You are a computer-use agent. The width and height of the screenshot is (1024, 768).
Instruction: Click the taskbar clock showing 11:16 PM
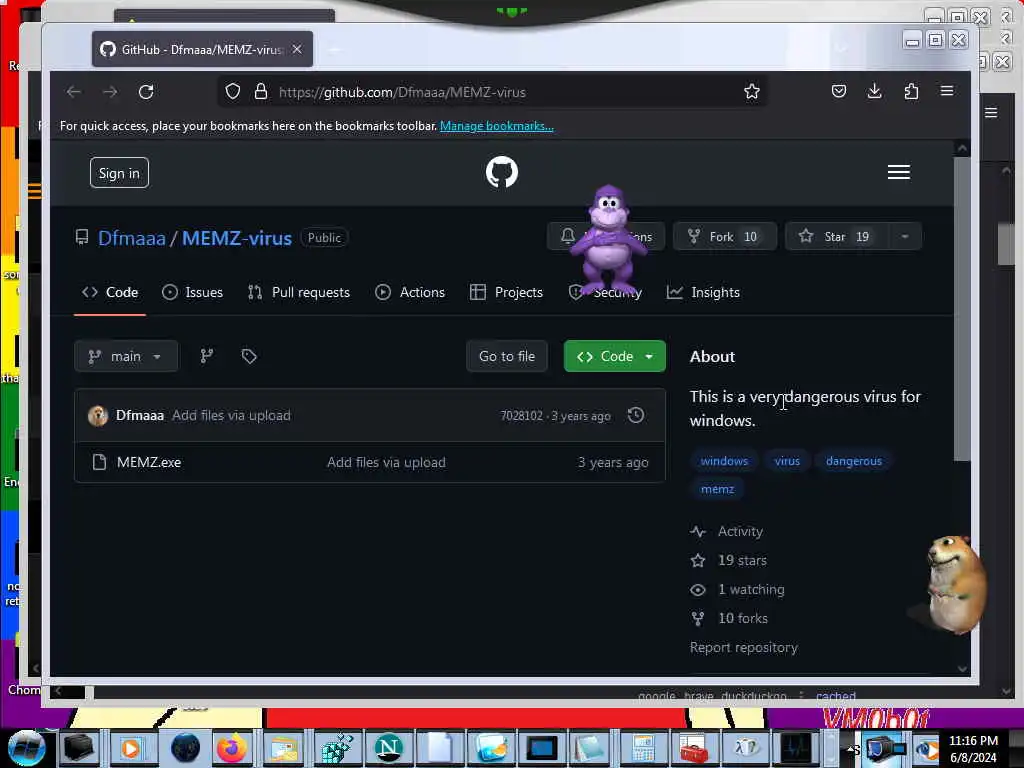coord(973,748)
